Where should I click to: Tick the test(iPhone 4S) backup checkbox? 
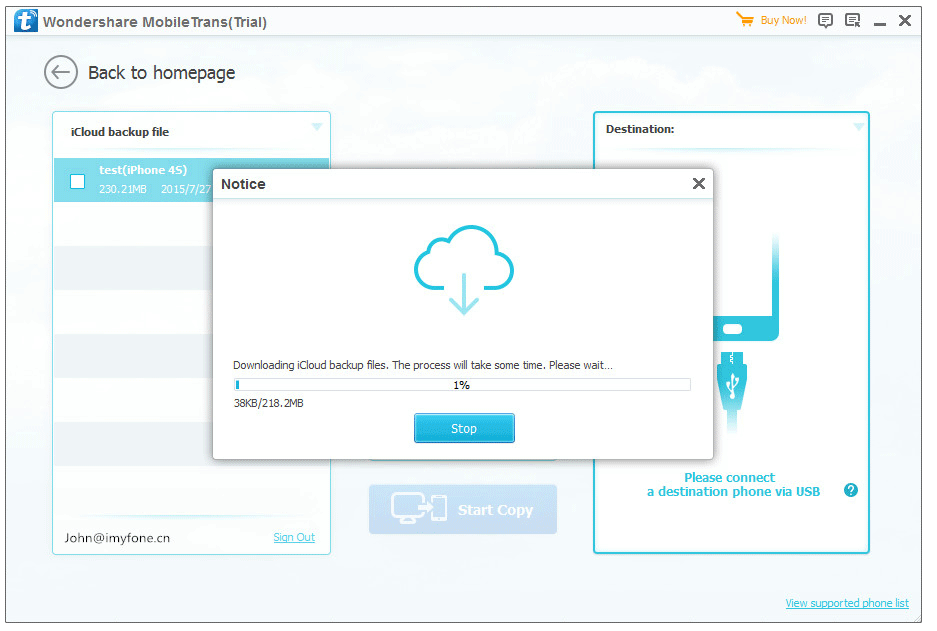tap(78, 181)
